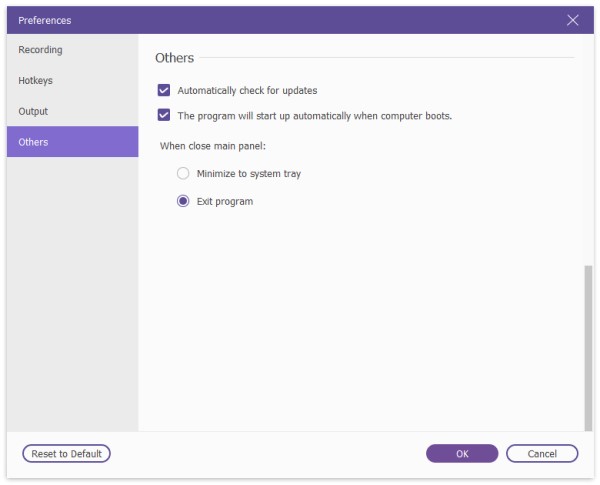Image resolution: width=600 pixels, height=485 pixels.
Task: Open the Recording preferences tab
Action: click(x=40, y=50)
